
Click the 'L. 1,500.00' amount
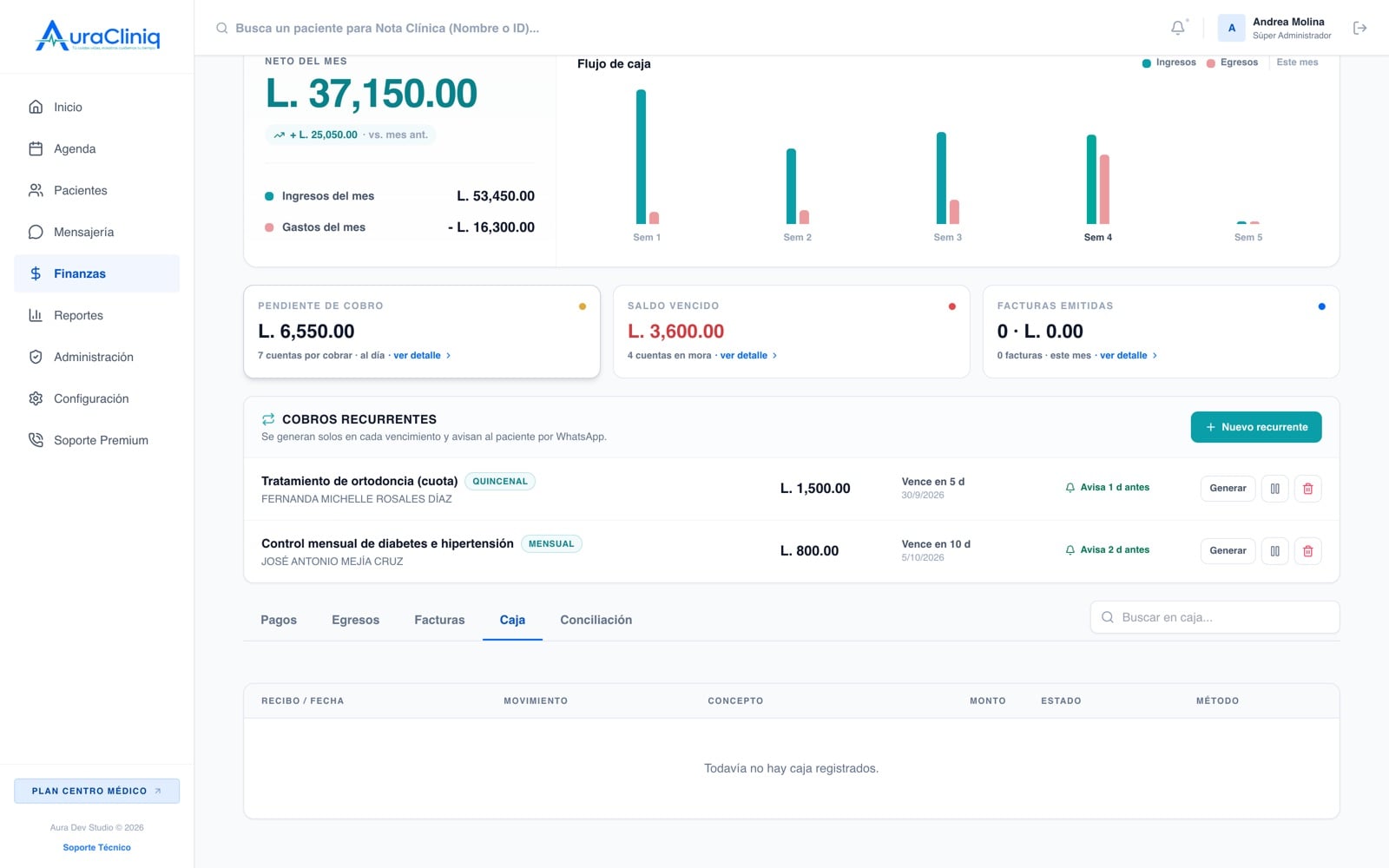[x=815, y=489]
